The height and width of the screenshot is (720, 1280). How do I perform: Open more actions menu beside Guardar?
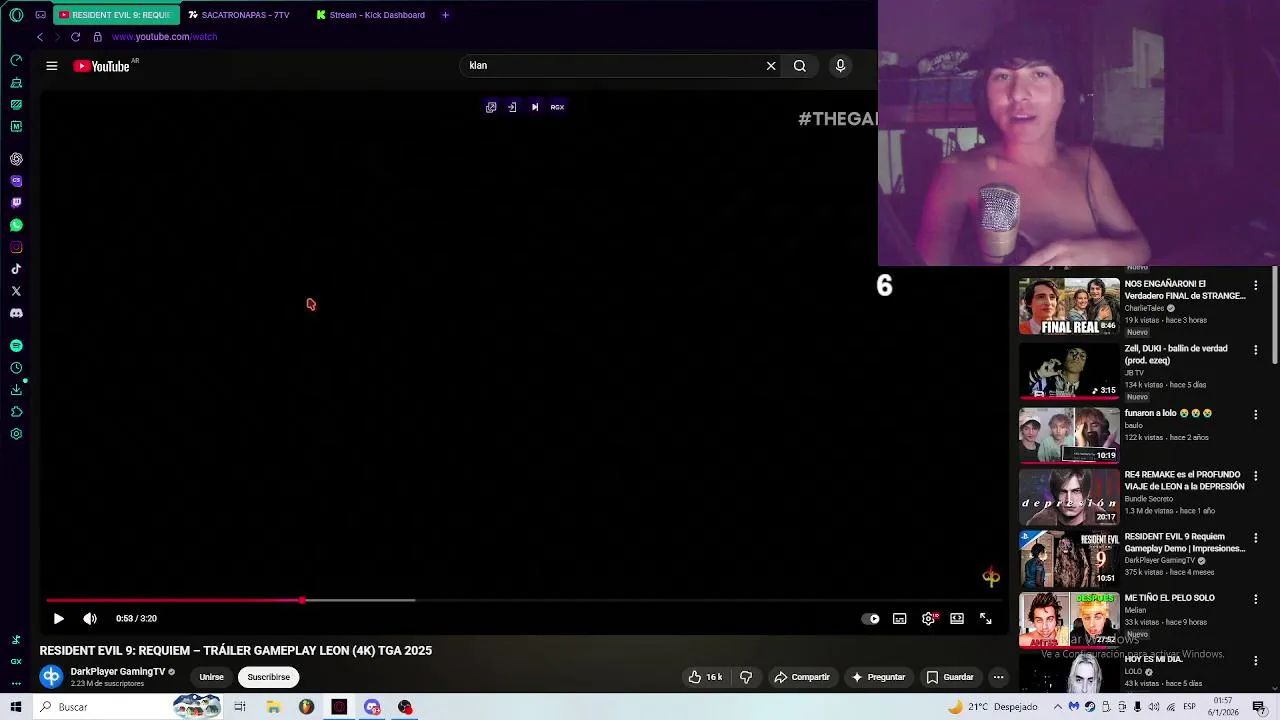[x=998, y=677]
